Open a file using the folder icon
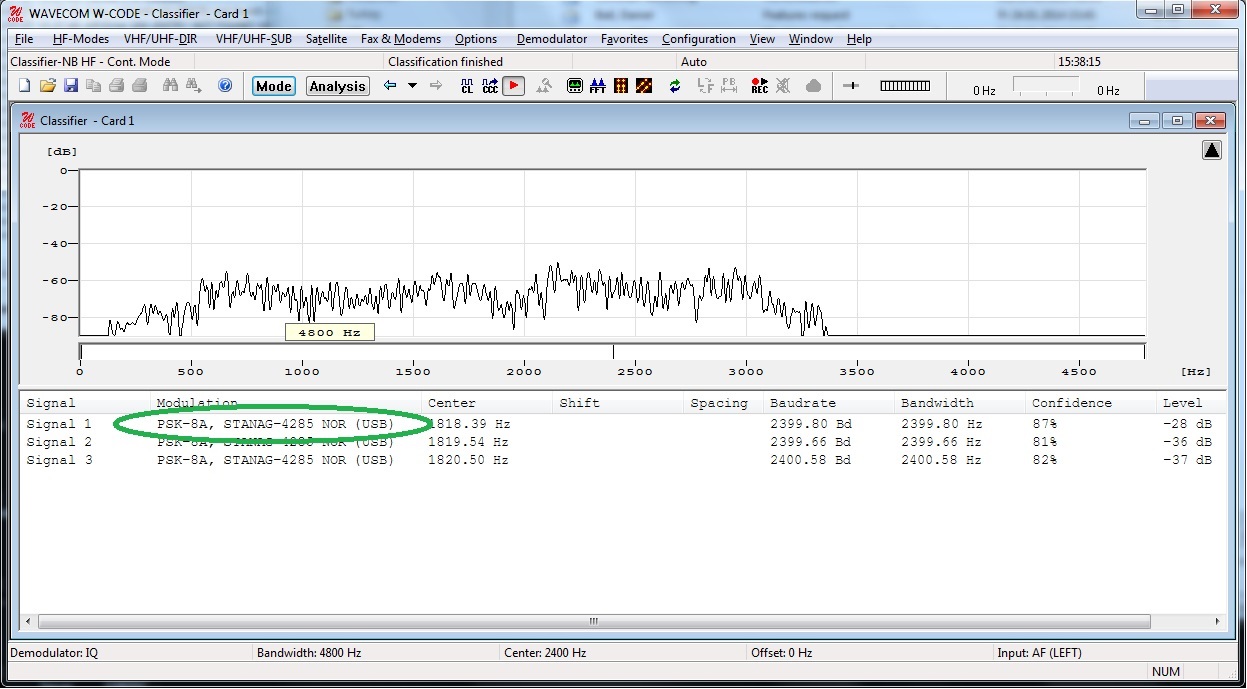 pyautogui.click(x=47, y=86)
